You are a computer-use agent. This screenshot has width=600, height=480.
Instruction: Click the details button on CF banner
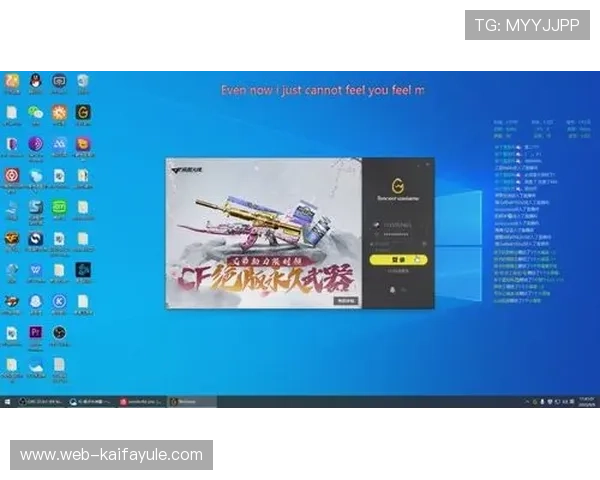click(346, 301)
